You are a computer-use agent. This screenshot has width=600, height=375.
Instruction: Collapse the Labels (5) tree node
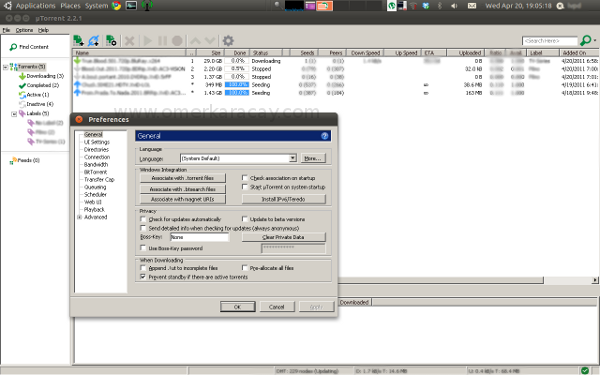(x=14, y=114)
